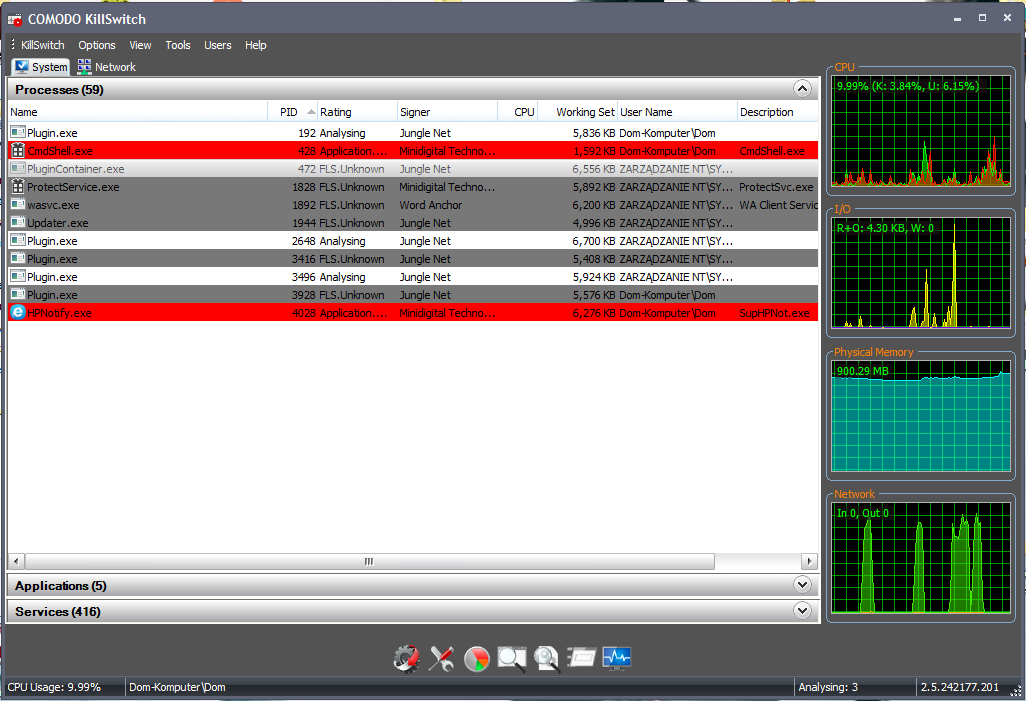Toggle the system monitor graphs icon
Image resolution: width=1026 pixels, height=701 pixels.
(x=617, y=658)
